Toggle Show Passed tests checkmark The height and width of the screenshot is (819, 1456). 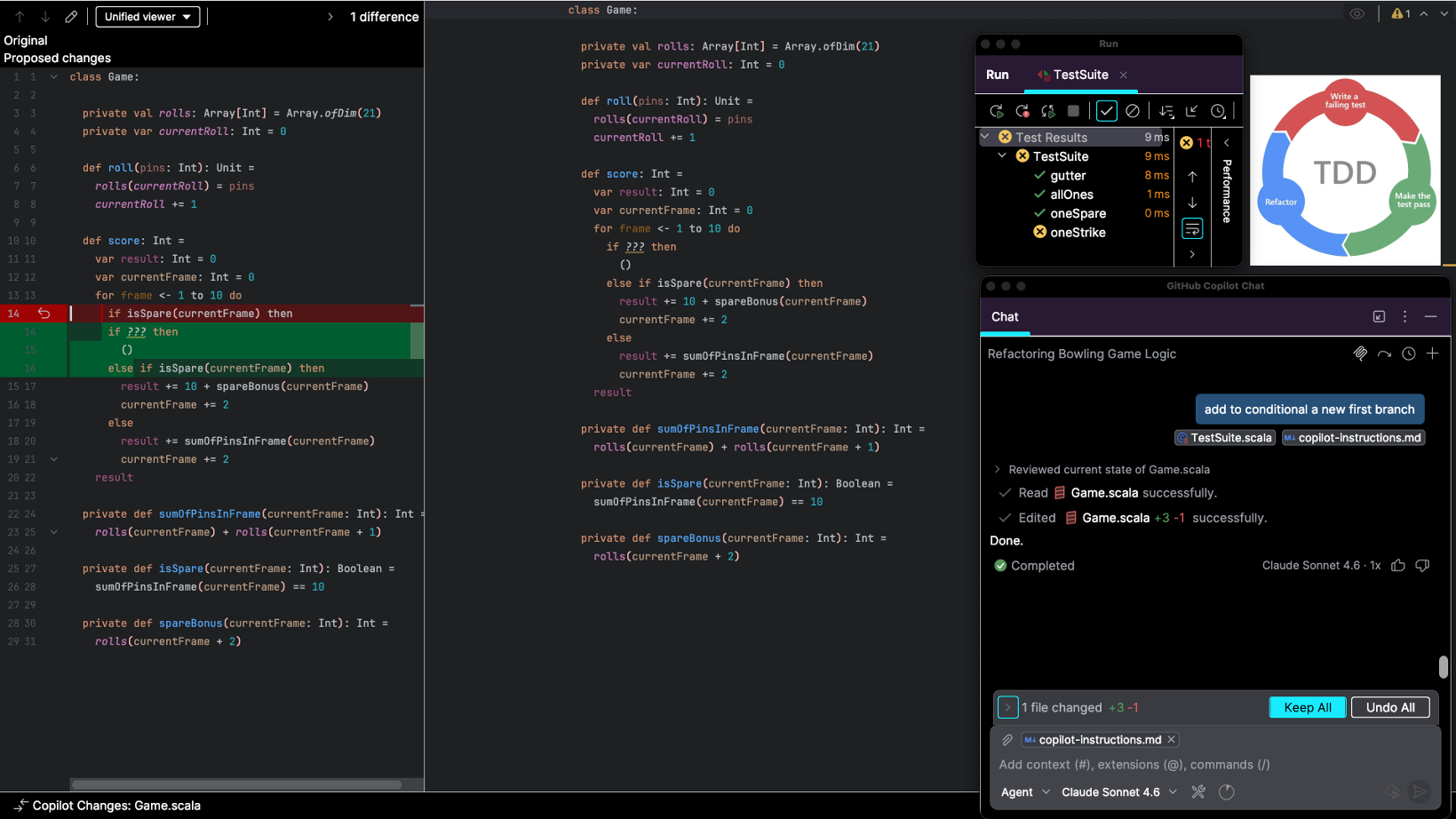click(x=1106, y=111)
